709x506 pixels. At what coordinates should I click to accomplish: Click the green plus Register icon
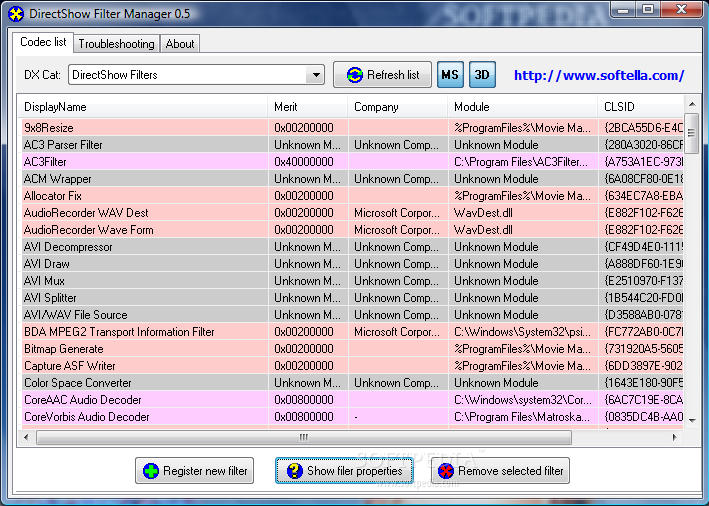coord(151,471)
